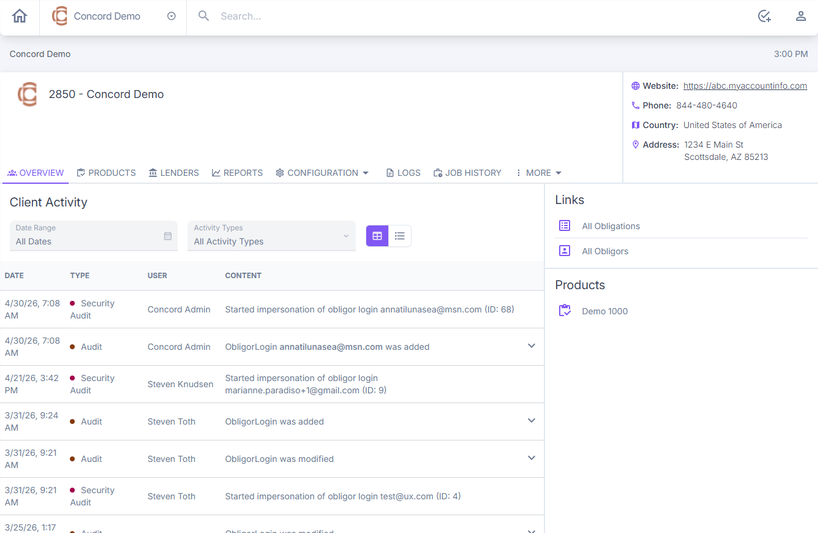Open the Activity Types dropdown
Screen dimensions: 818x533
[x=271, y=236]
